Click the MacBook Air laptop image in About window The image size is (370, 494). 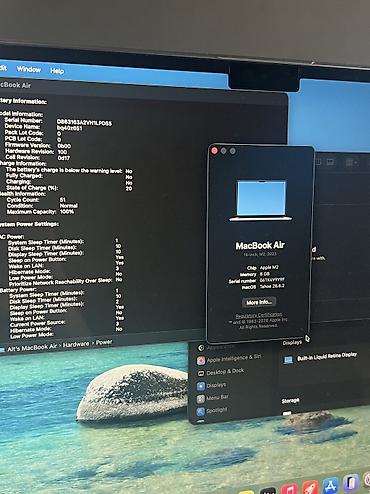(261, 201)
